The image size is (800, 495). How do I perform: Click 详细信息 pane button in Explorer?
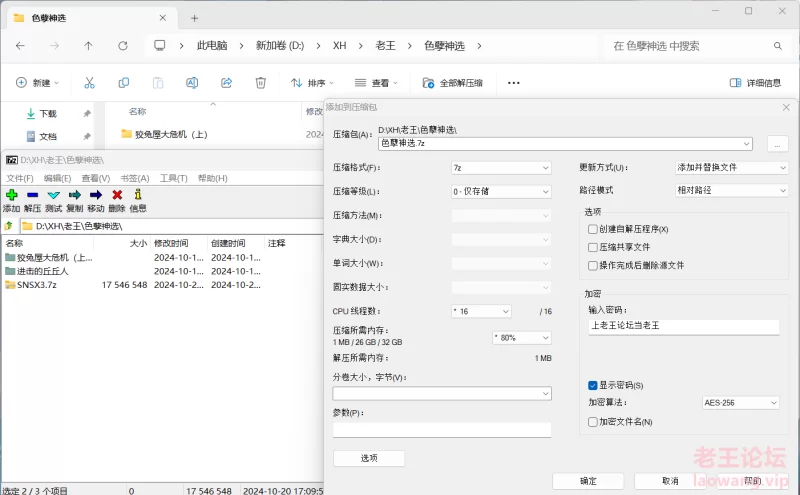click(x=755, y=83)
